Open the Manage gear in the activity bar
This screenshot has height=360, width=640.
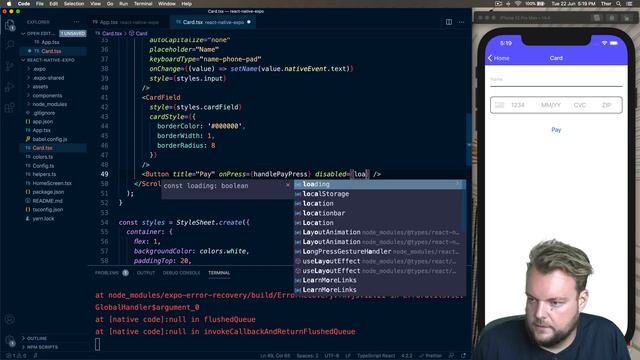point(9,340)
